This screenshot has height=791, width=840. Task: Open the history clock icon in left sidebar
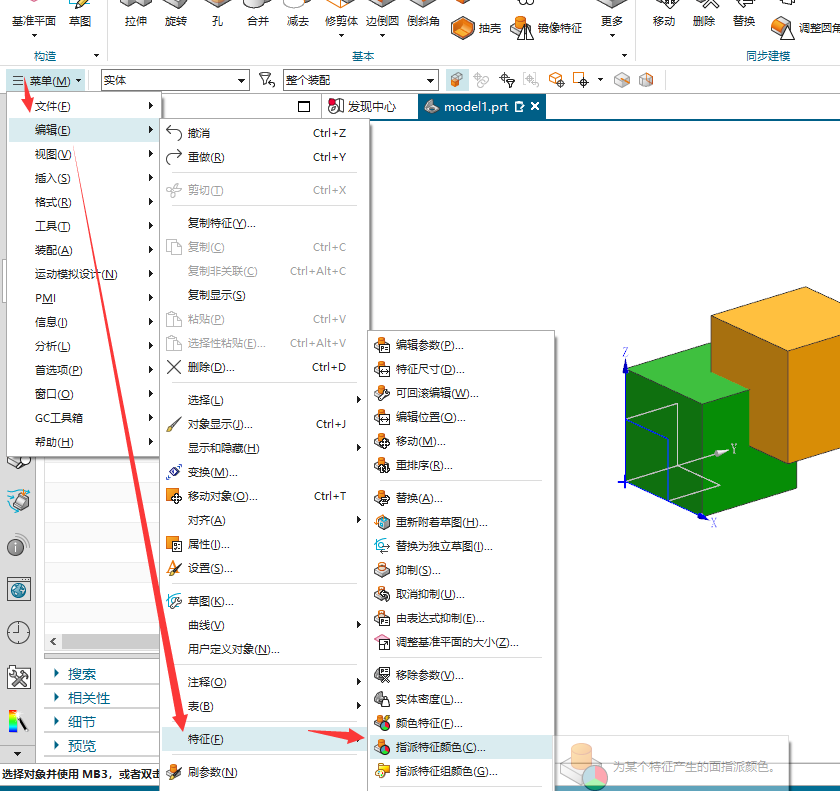[19, 632]
